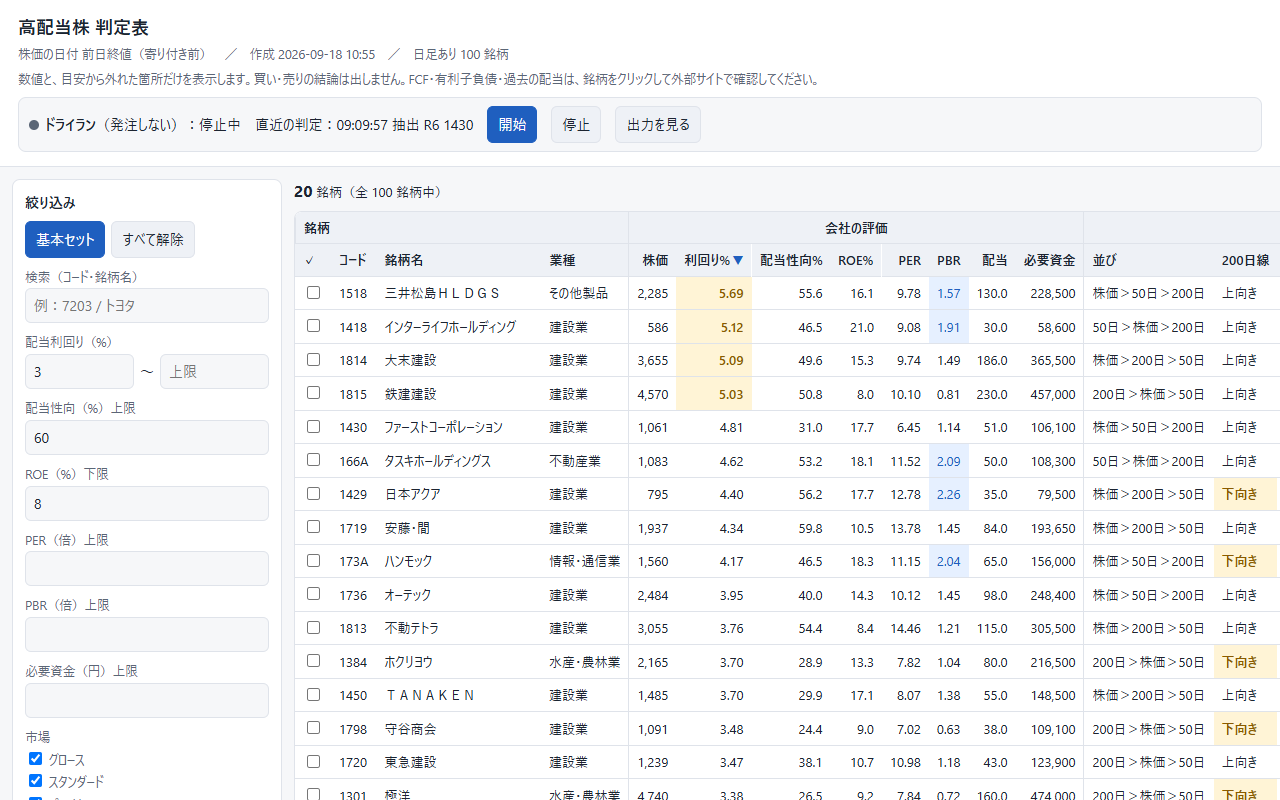Sort the table by コード column
The width and height of the screenshot is (1280, 800).
tap(353, 261)
